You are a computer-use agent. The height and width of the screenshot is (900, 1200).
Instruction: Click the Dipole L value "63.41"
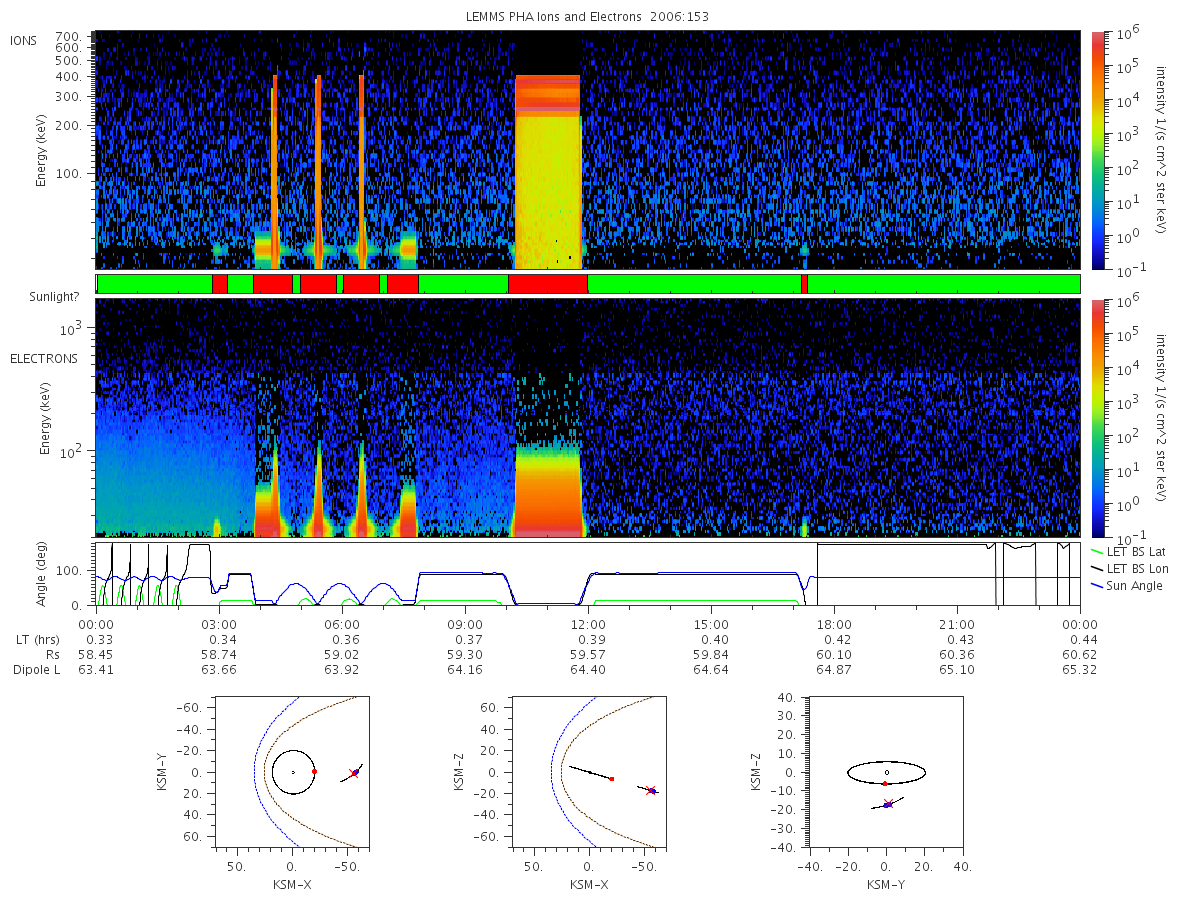point(95,669)
